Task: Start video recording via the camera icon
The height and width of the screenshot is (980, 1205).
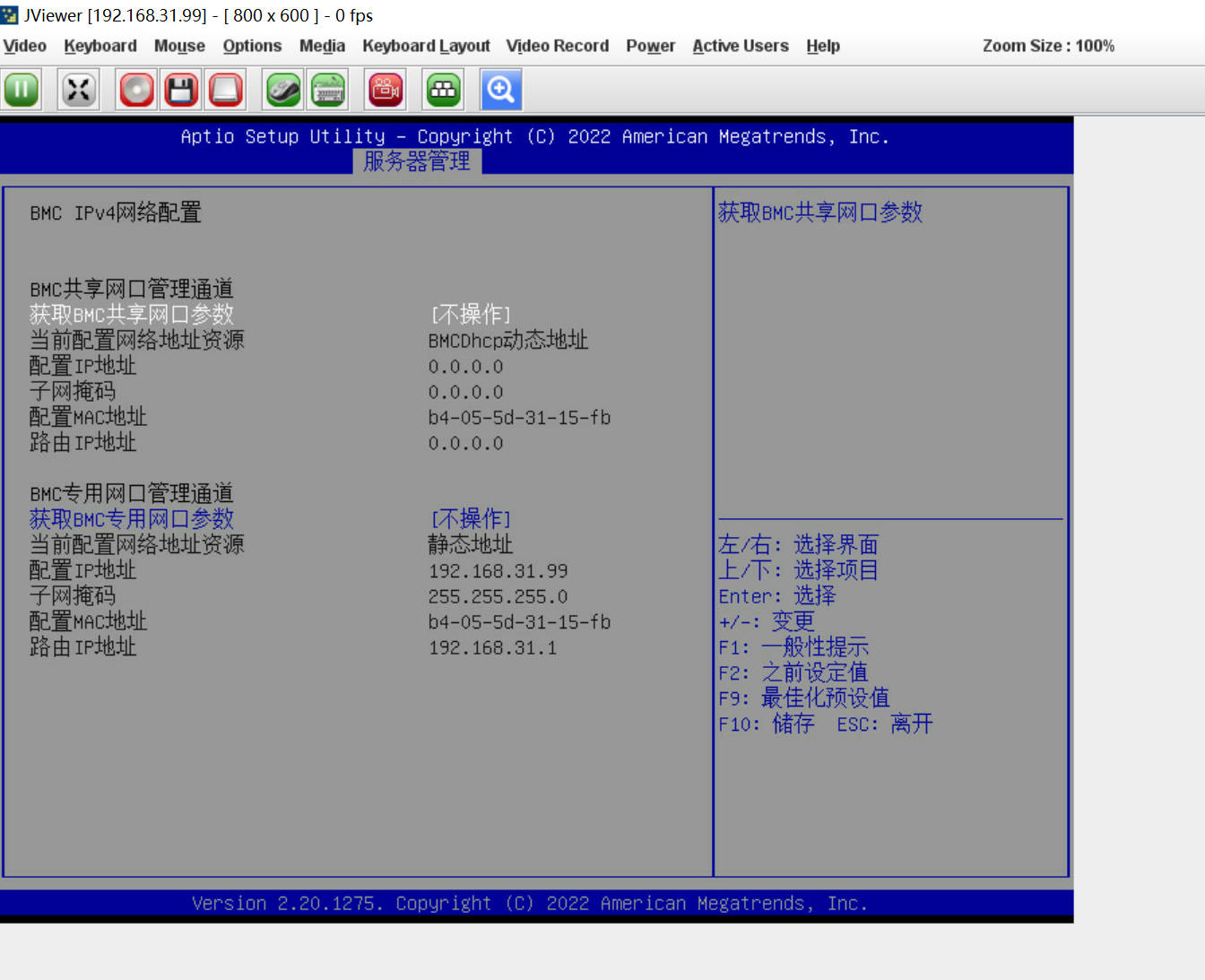Action: pos(385,90)
